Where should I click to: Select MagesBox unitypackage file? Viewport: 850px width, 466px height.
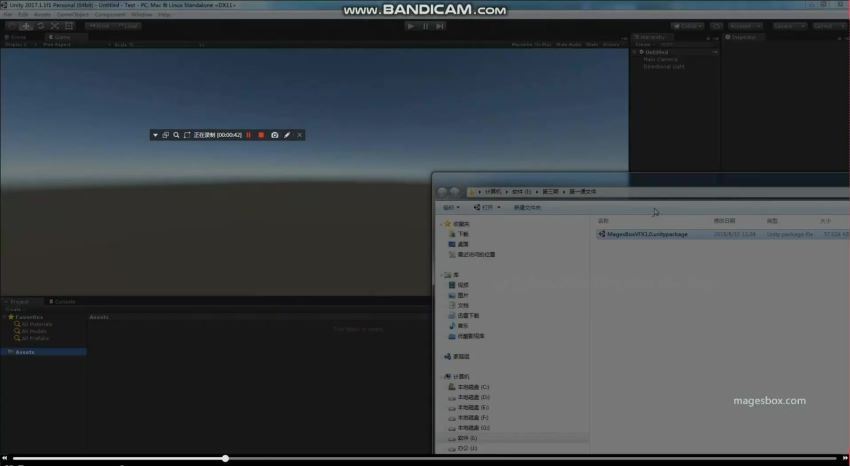(723, 235)
